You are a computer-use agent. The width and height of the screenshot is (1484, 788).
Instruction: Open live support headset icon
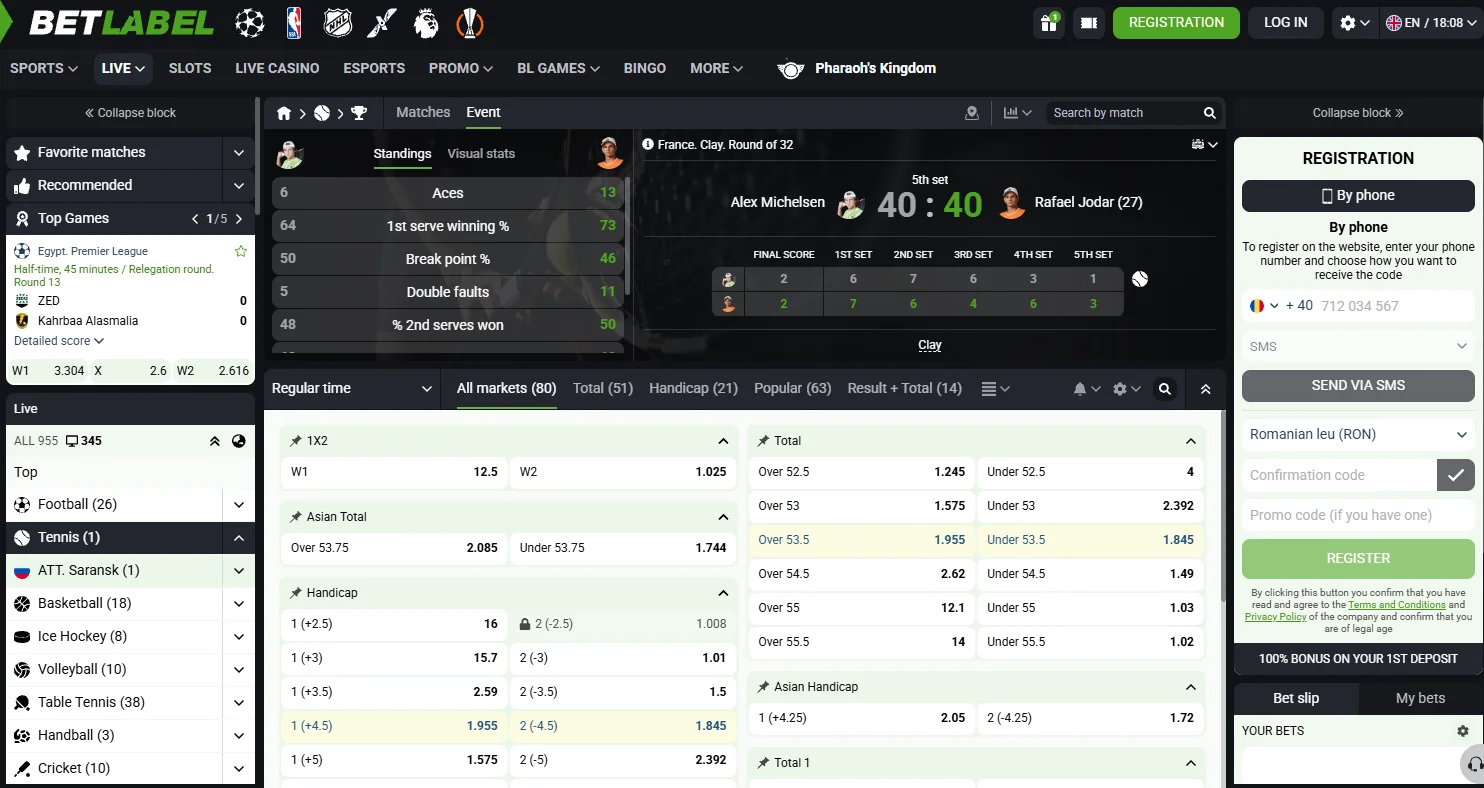[x=1474, y=765]
